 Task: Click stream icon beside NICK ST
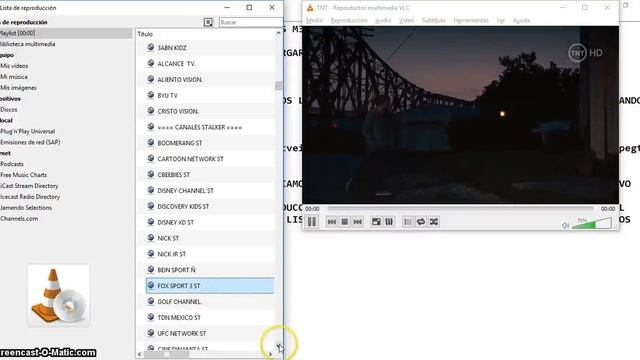151,238
